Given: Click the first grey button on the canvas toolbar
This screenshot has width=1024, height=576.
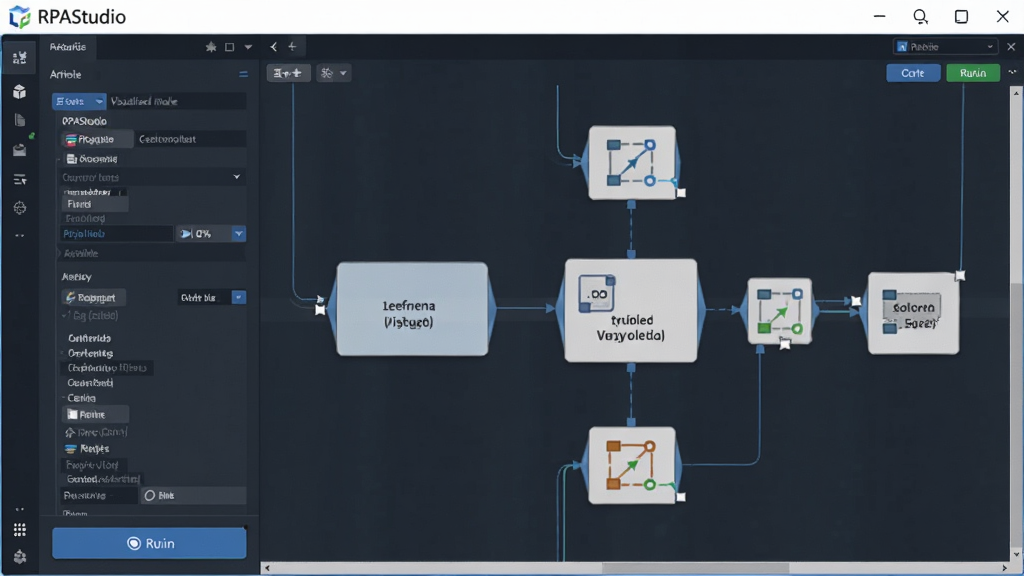Looking at the screenshot, I should click(x=288, y=73).
